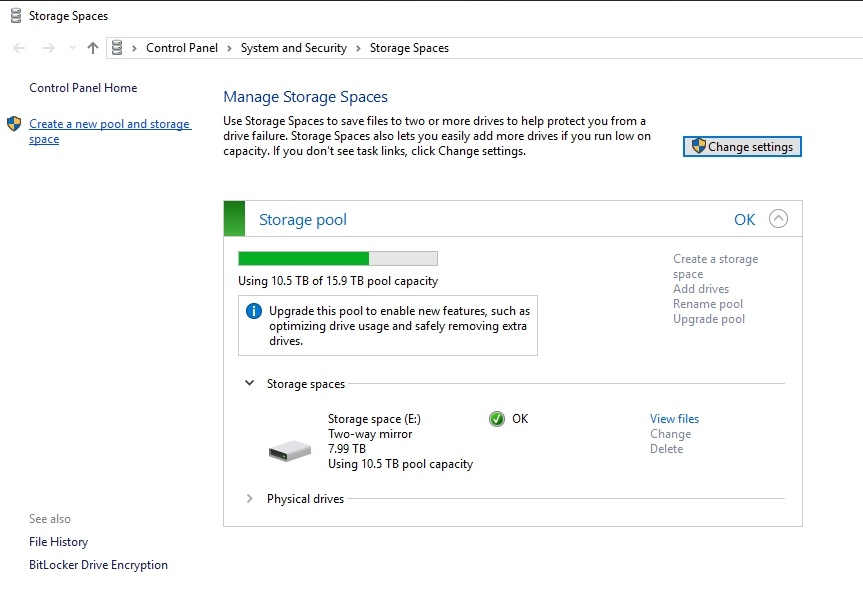Click the pool OK status text
This screenshot has height=592, width=863.
coord(745,220)
